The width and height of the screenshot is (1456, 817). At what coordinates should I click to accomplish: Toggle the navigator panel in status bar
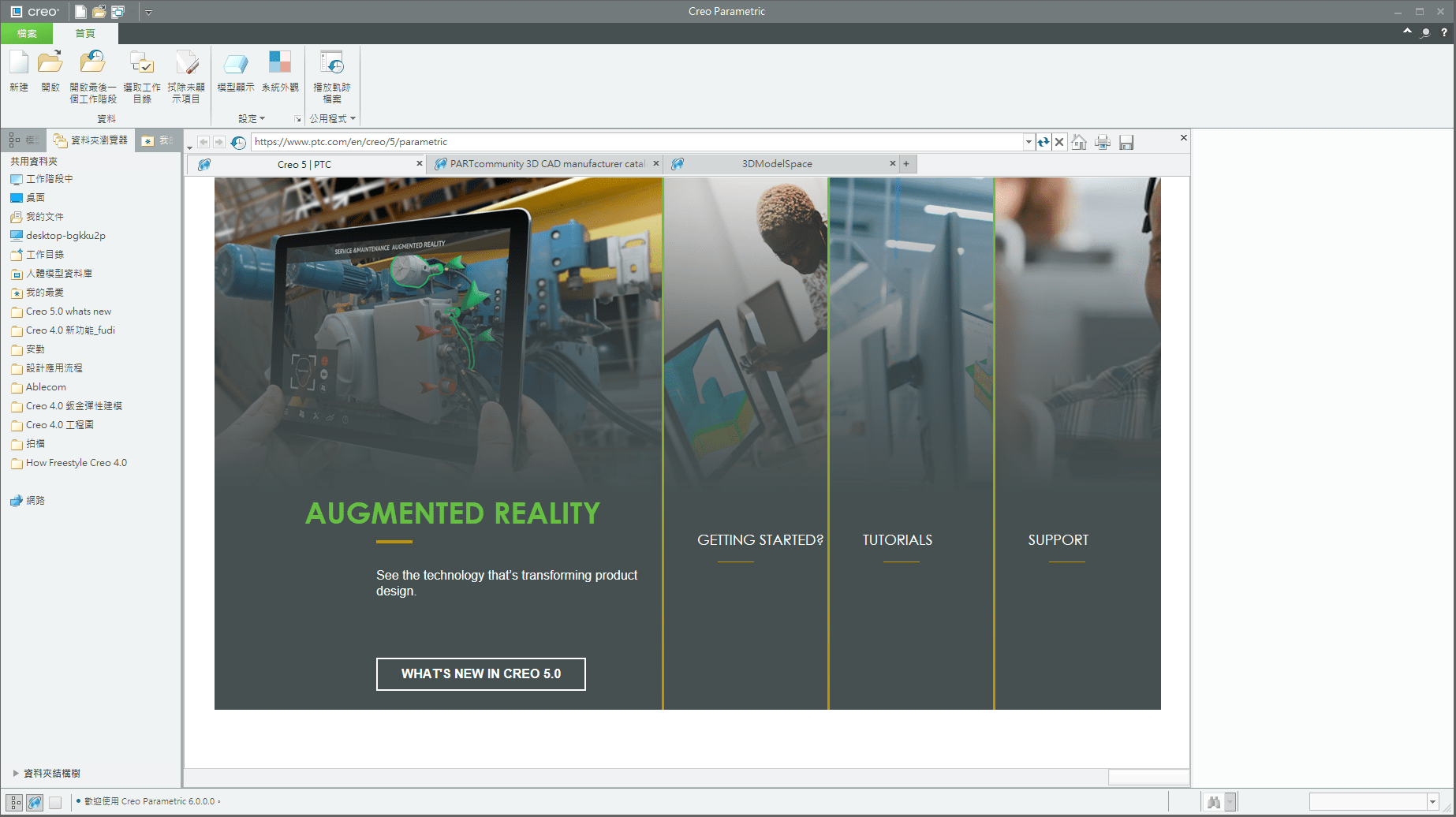pos(15,802)
